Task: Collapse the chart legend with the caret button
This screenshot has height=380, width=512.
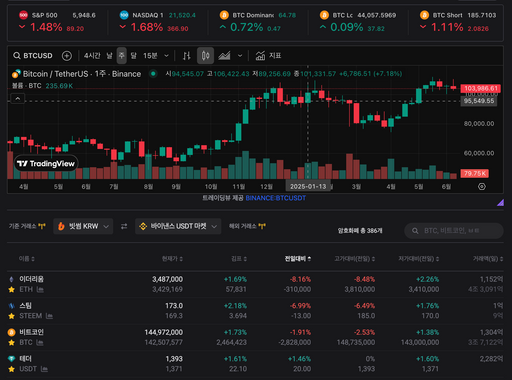Action: coord(18,99)
